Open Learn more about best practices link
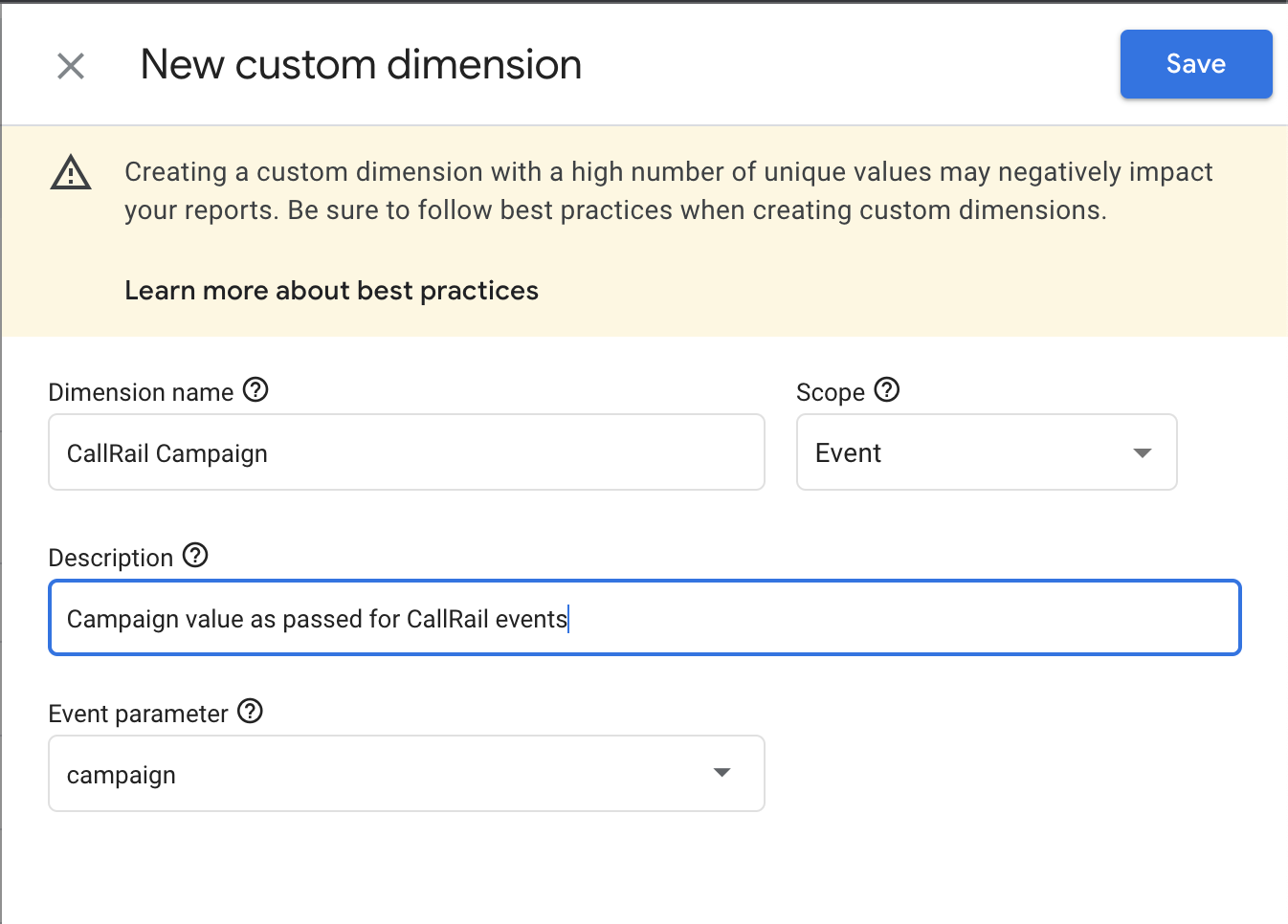Viewport: 1288px width, 924px height. pos(331,291)
